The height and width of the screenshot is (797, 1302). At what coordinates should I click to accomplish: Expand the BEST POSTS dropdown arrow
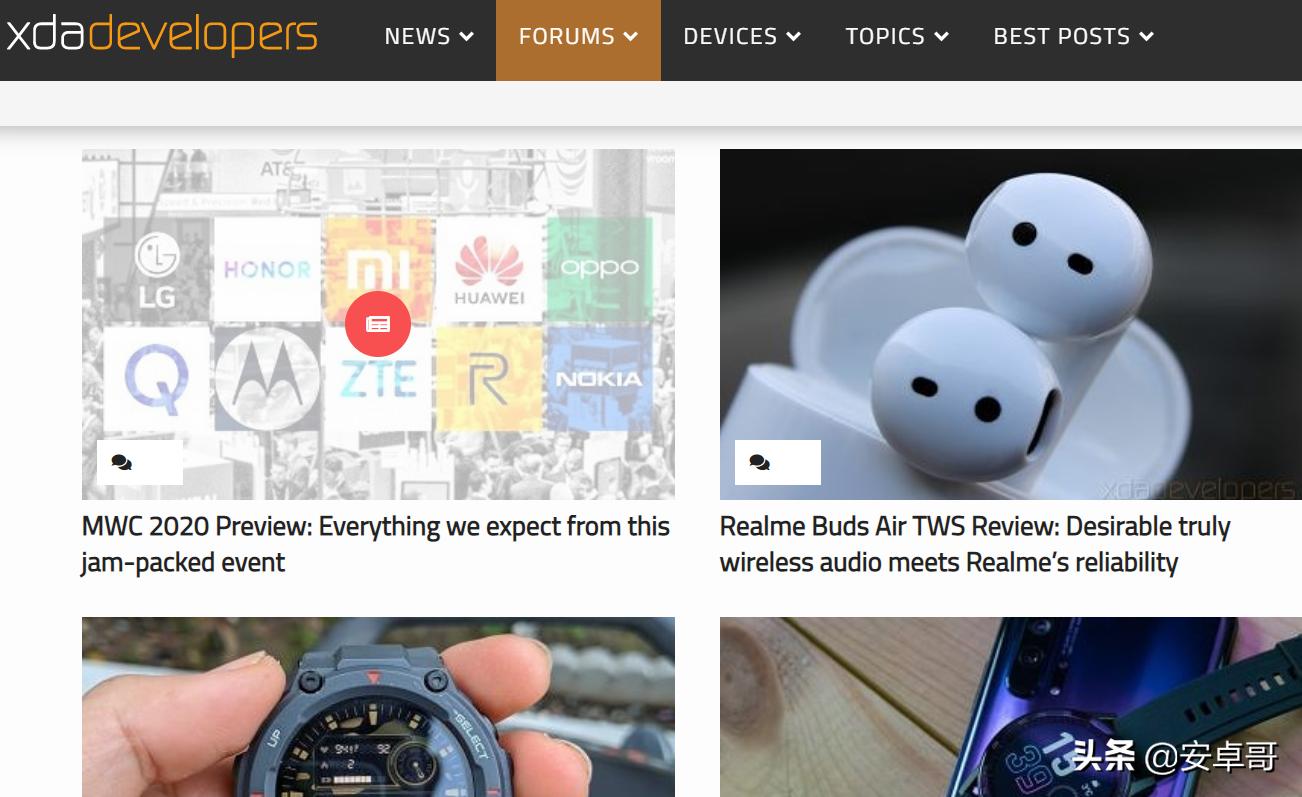(x=1146, y=37)
